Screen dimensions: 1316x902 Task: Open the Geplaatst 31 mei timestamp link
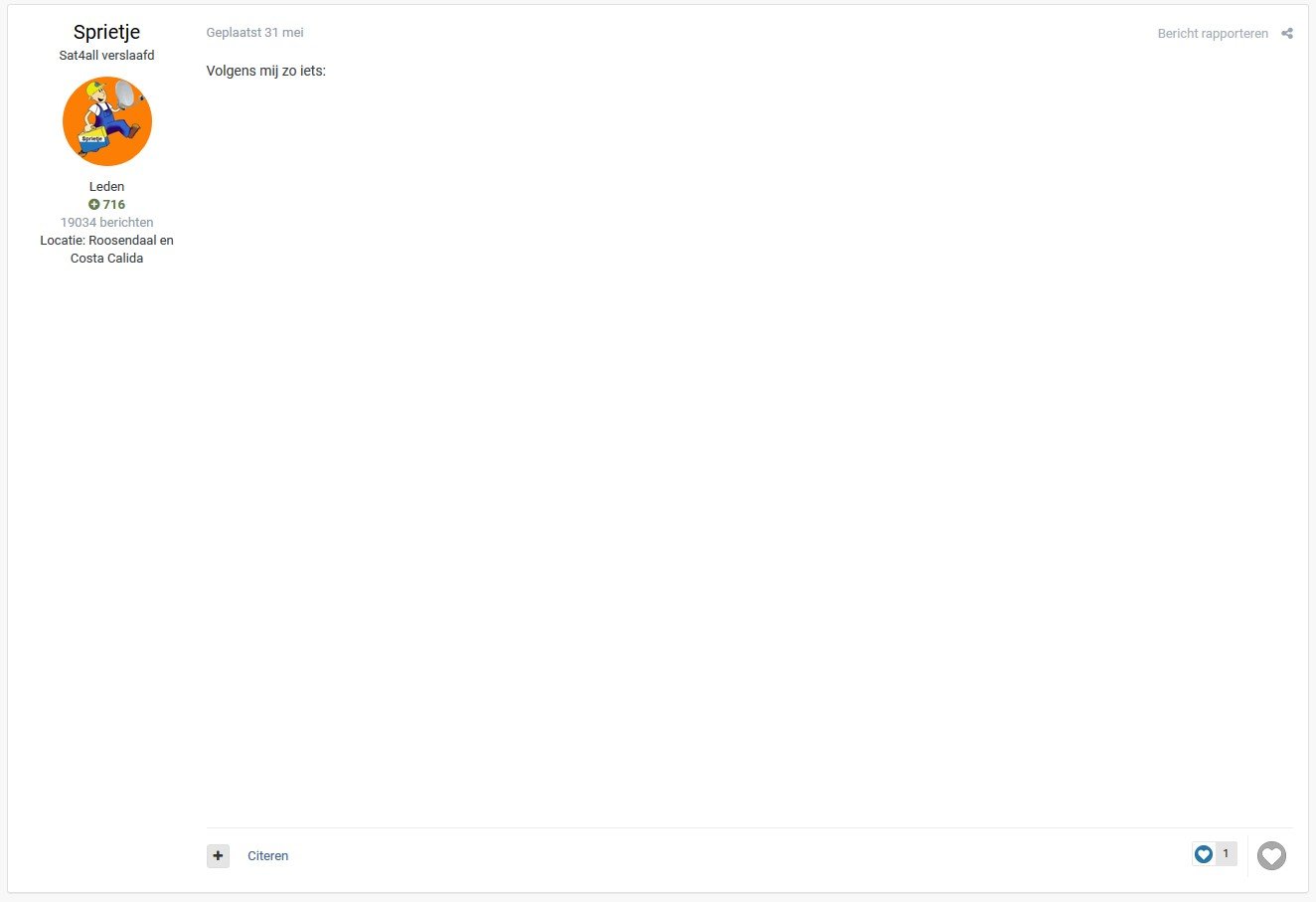click(x=255, y=33)
